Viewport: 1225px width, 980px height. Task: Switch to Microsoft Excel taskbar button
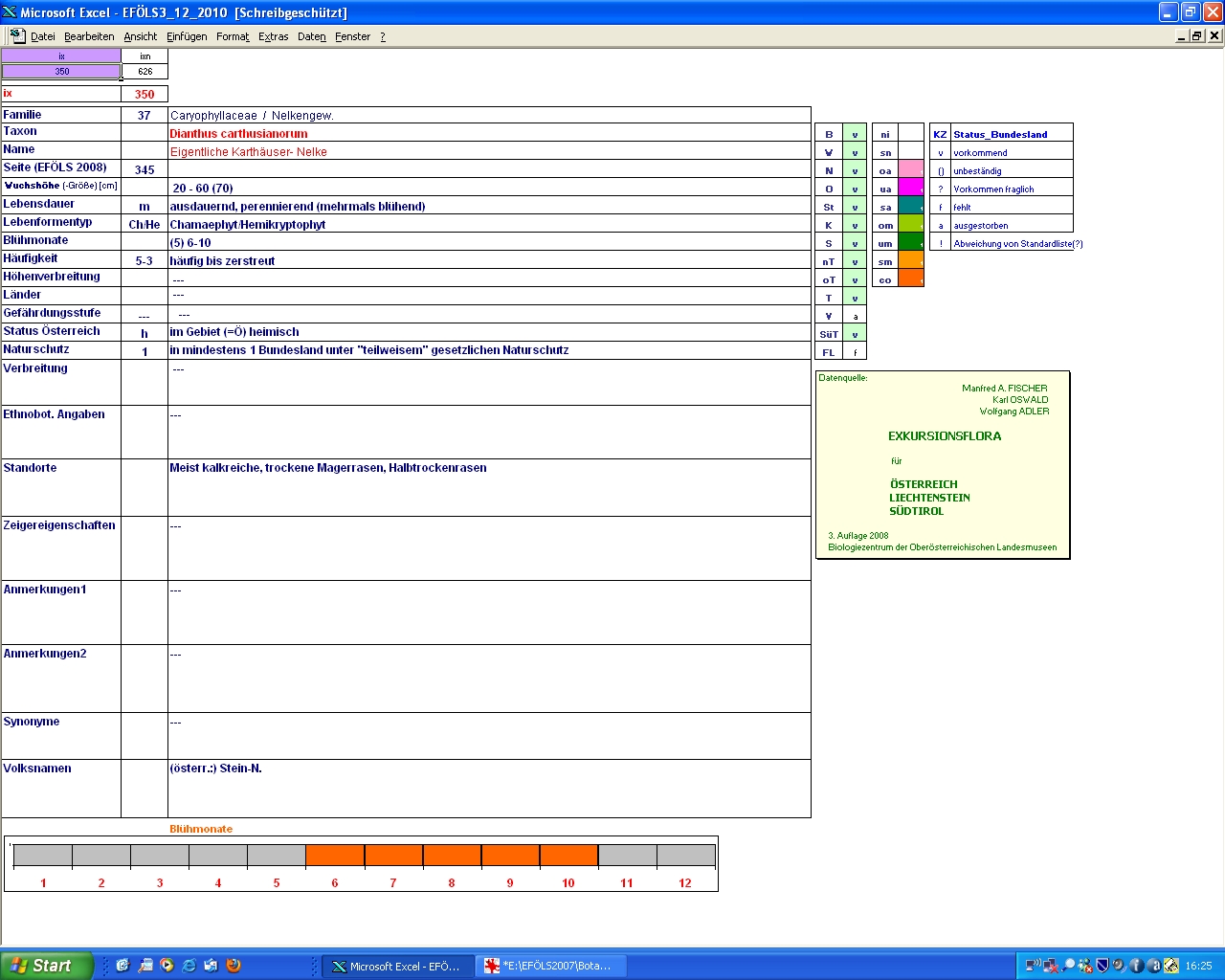398,966
